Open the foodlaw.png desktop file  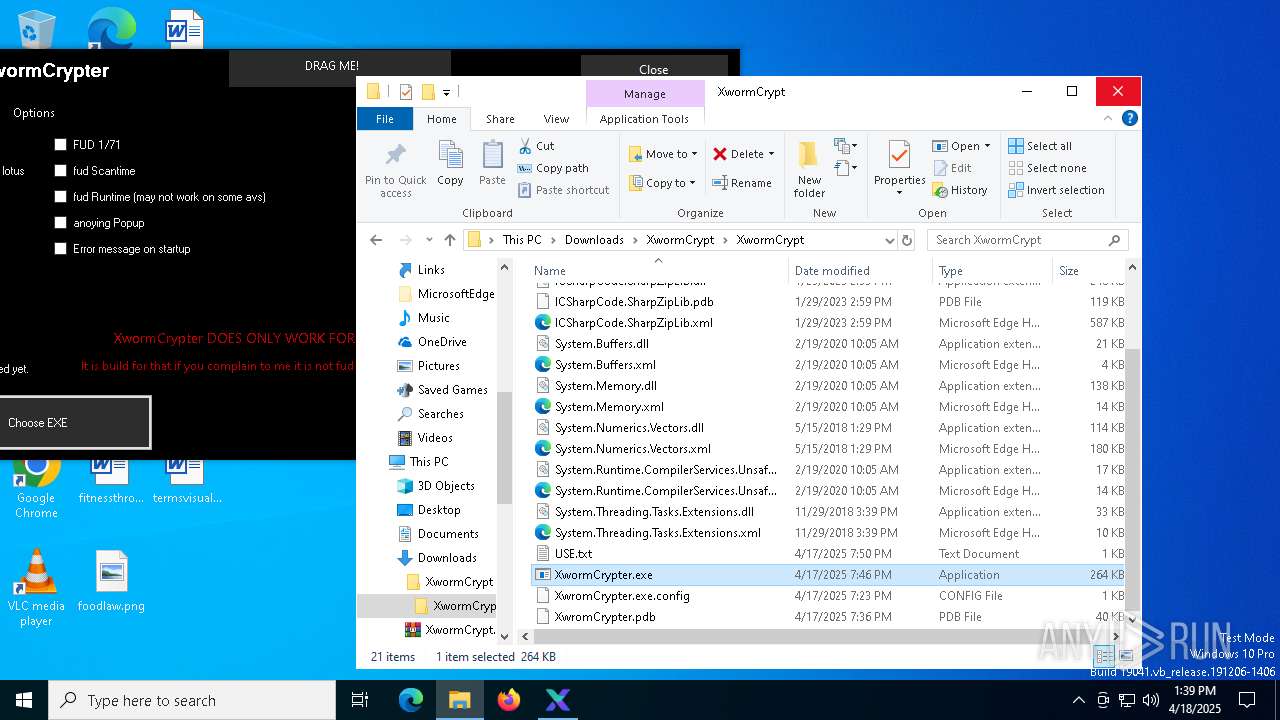pyautogui.click(x=111, y=582)
